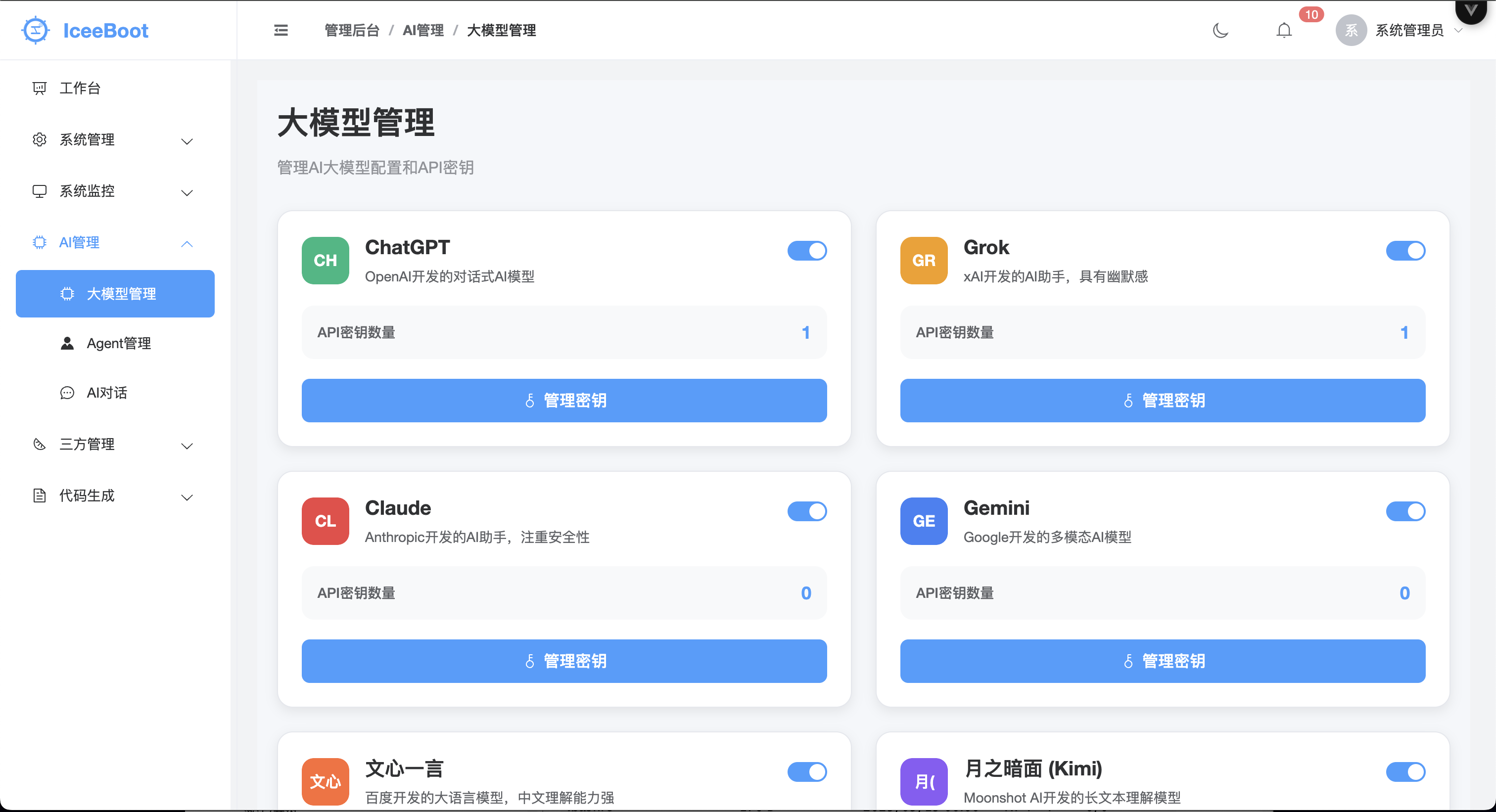Click the IceeBoot brand title
The image size is (1496, 812).
106,30
